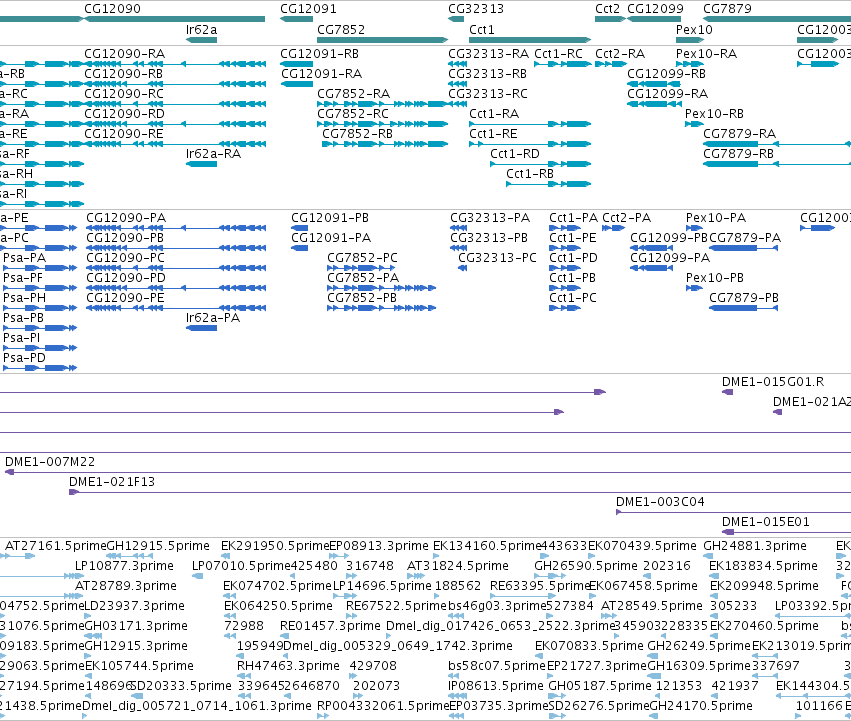
Task: Click transcript CG32313-RA
Action: click(458, 64)
